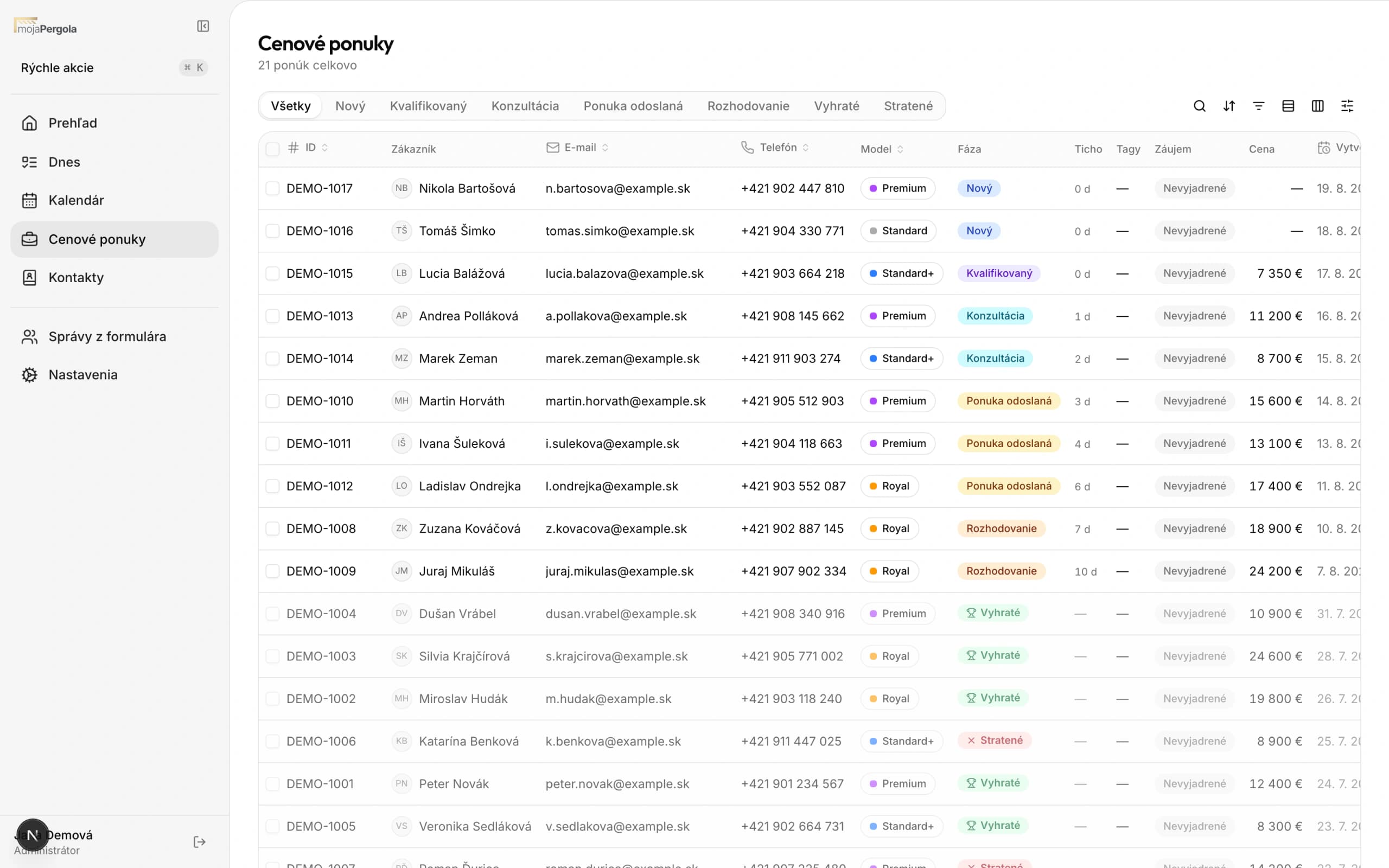Switch to the Nový tab

350,106
